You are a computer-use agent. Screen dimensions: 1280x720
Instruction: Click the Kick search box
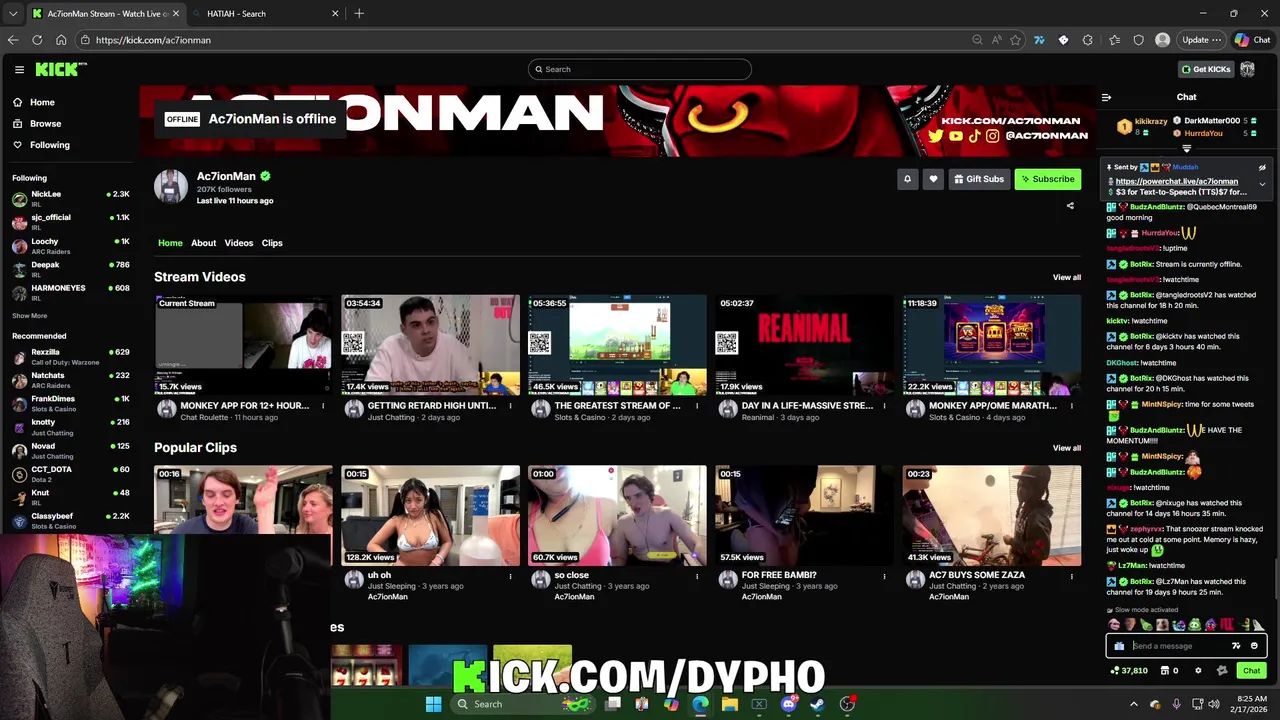640,69
